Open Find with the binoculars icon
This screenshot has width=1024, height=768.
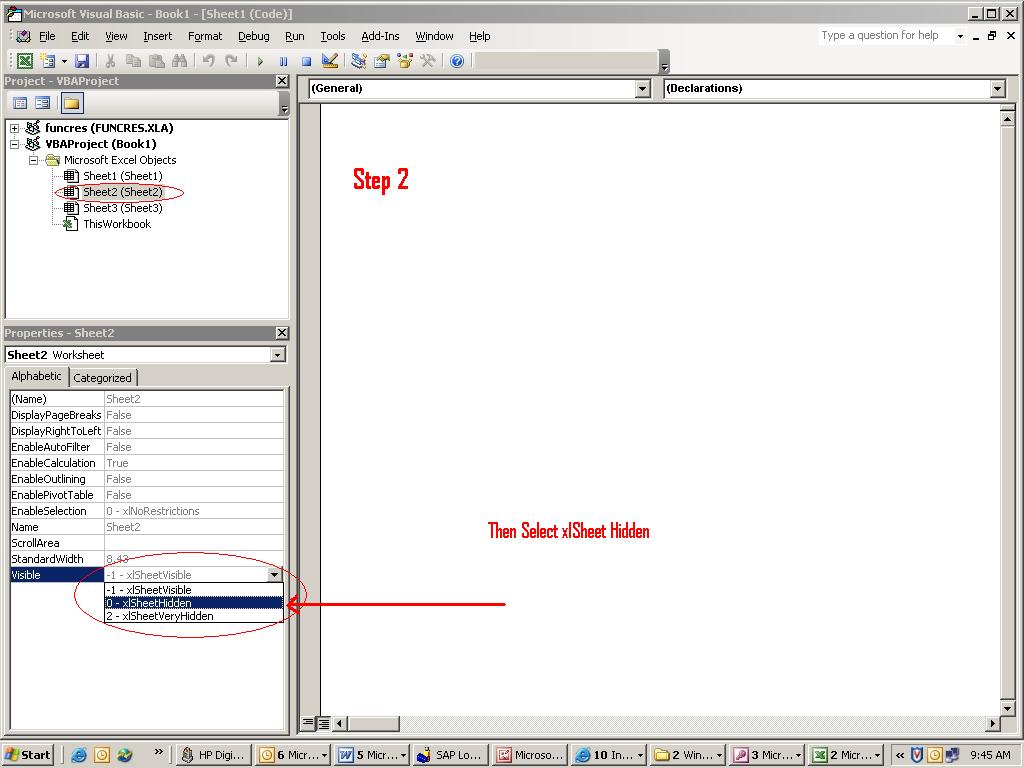180,61
